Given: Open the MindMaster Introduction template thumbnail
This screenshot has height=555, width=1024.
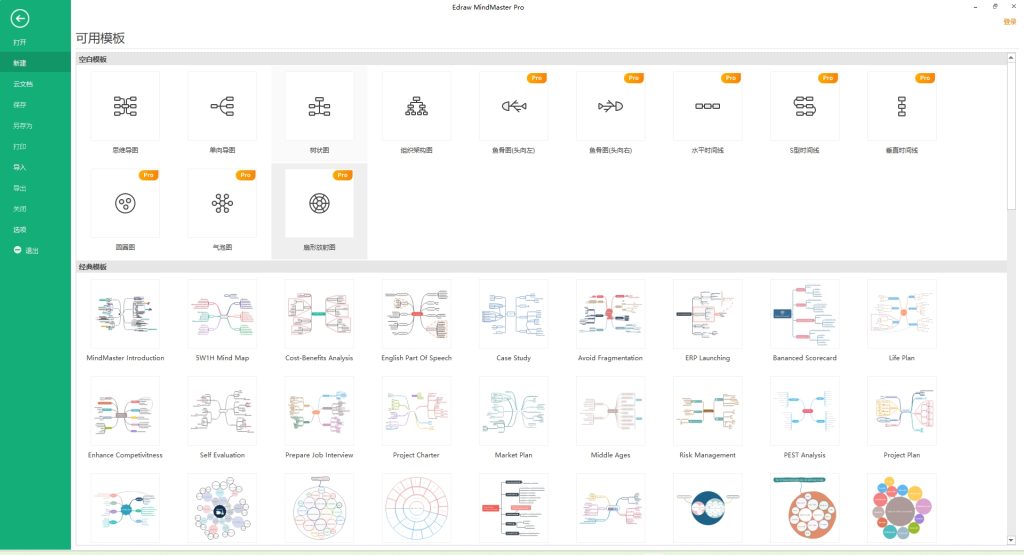Looking at the screenshot, I should [x=125, y=313].
